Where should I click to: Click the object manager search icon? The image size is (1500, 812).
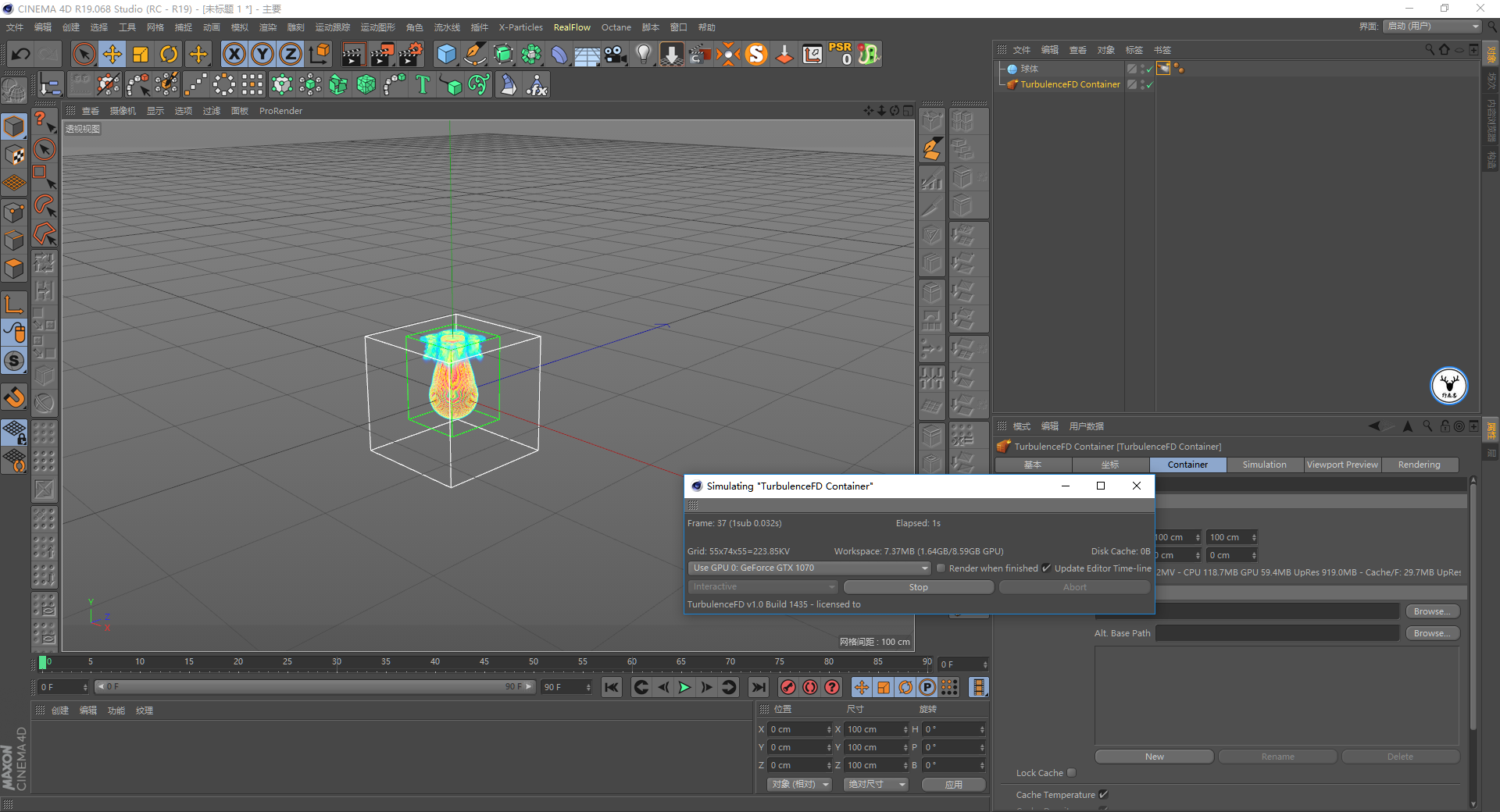point(1429,49)
